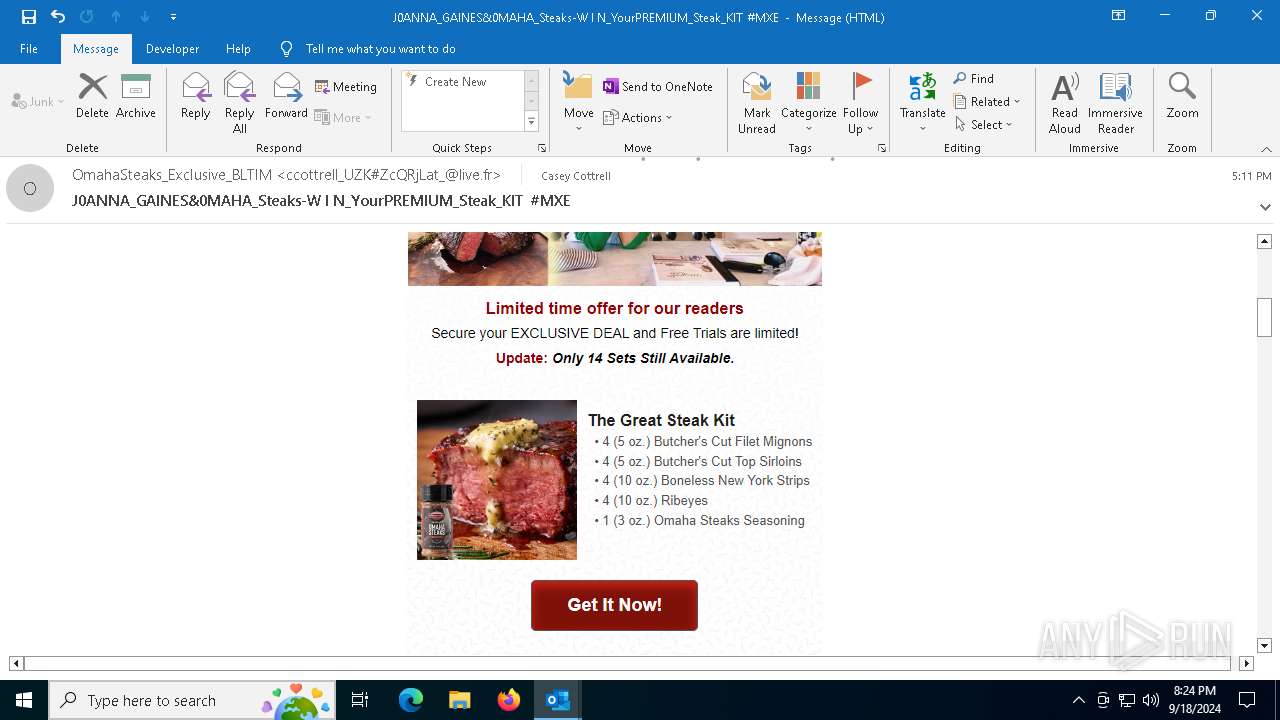Open Immersive Reader
Image resolution: width=1280 pixels, height=720 pixels.
1116,103
